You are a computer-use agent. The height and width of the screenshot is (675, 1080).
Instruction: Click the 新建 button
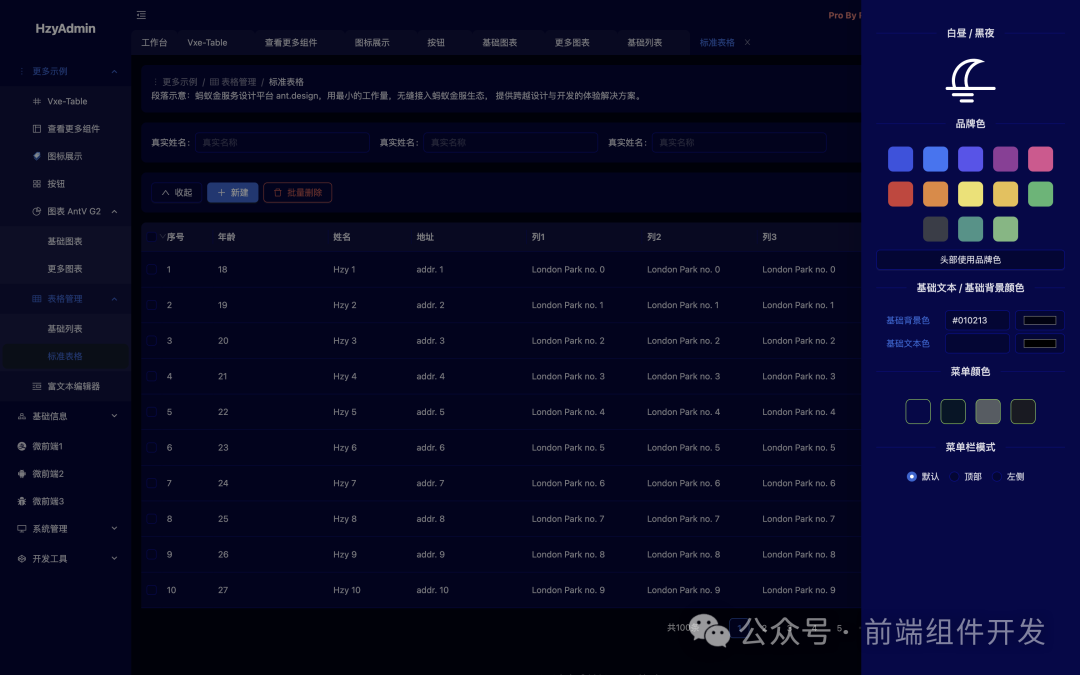(233, 193)
